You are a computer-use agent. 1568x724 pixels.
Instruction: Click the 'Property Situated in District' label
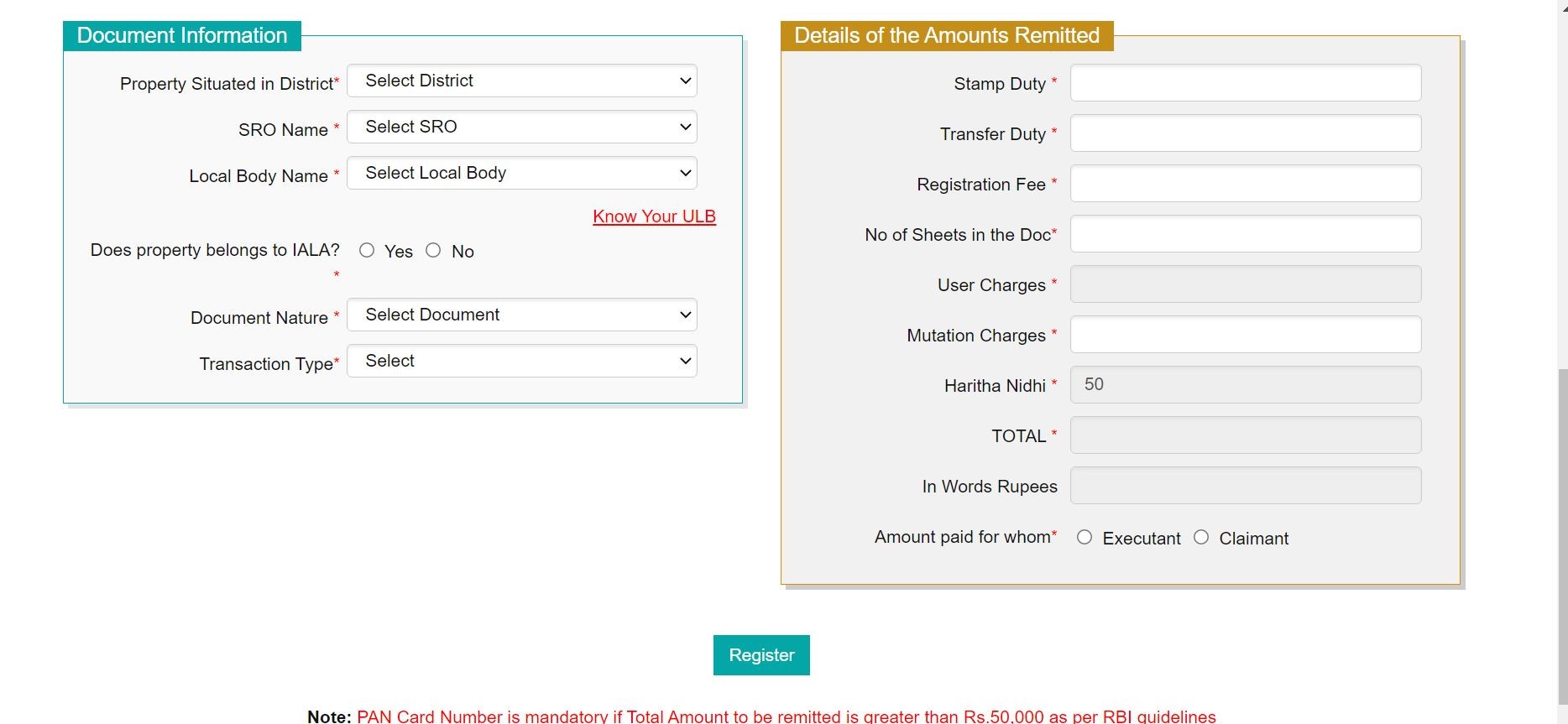[227, 84]
